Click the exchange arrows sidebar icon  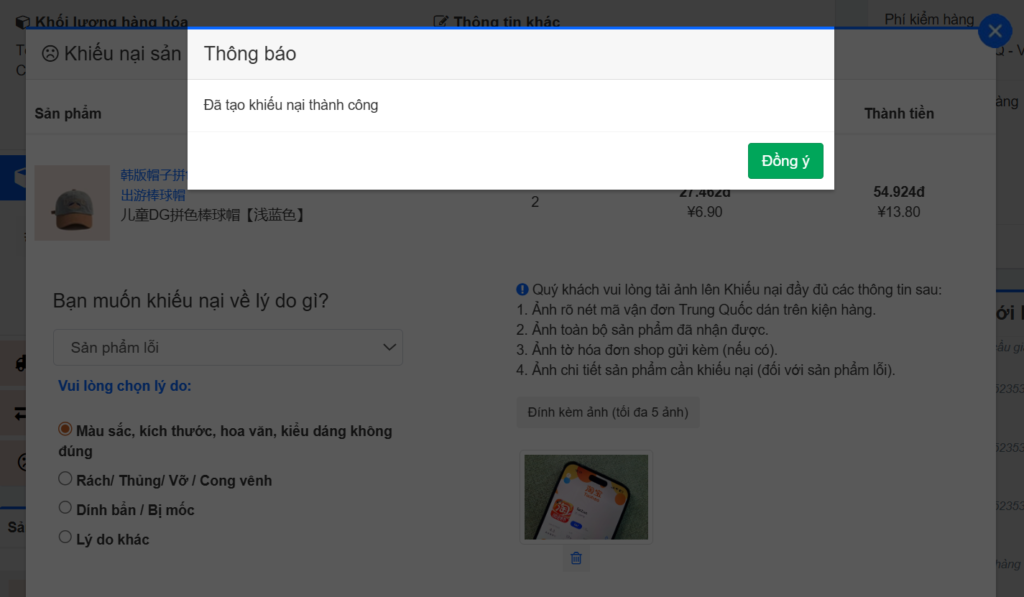(x=20, y=413)
